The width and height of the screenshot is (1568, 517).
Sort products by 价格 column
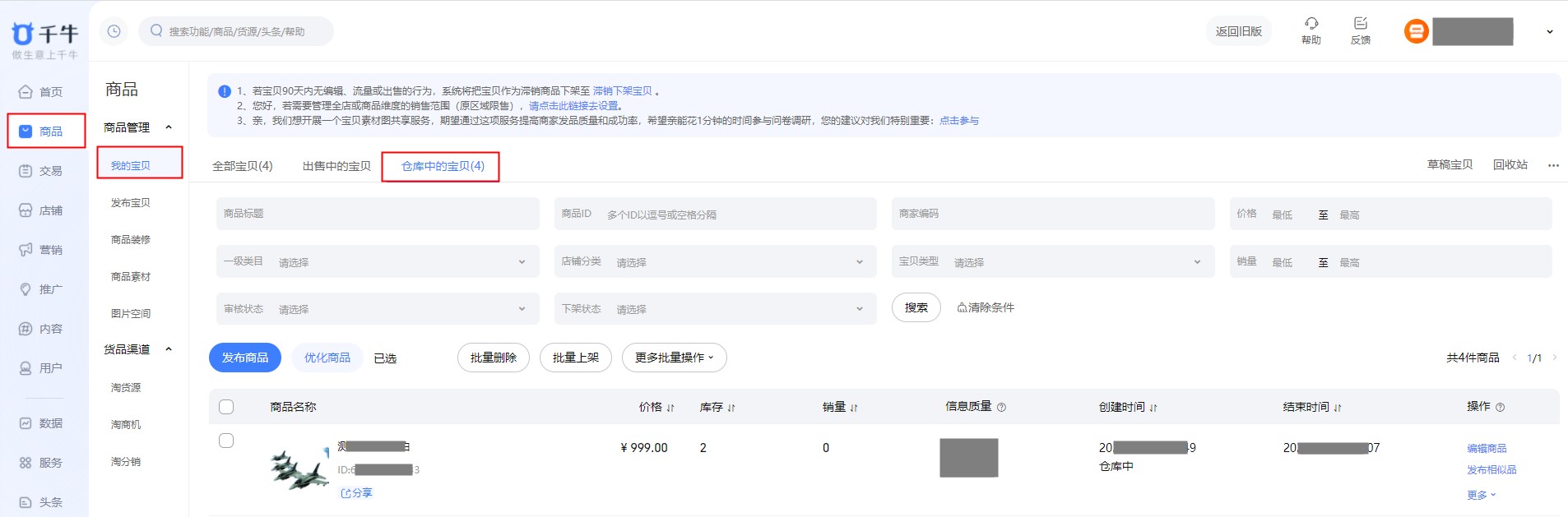click(656, 407)
